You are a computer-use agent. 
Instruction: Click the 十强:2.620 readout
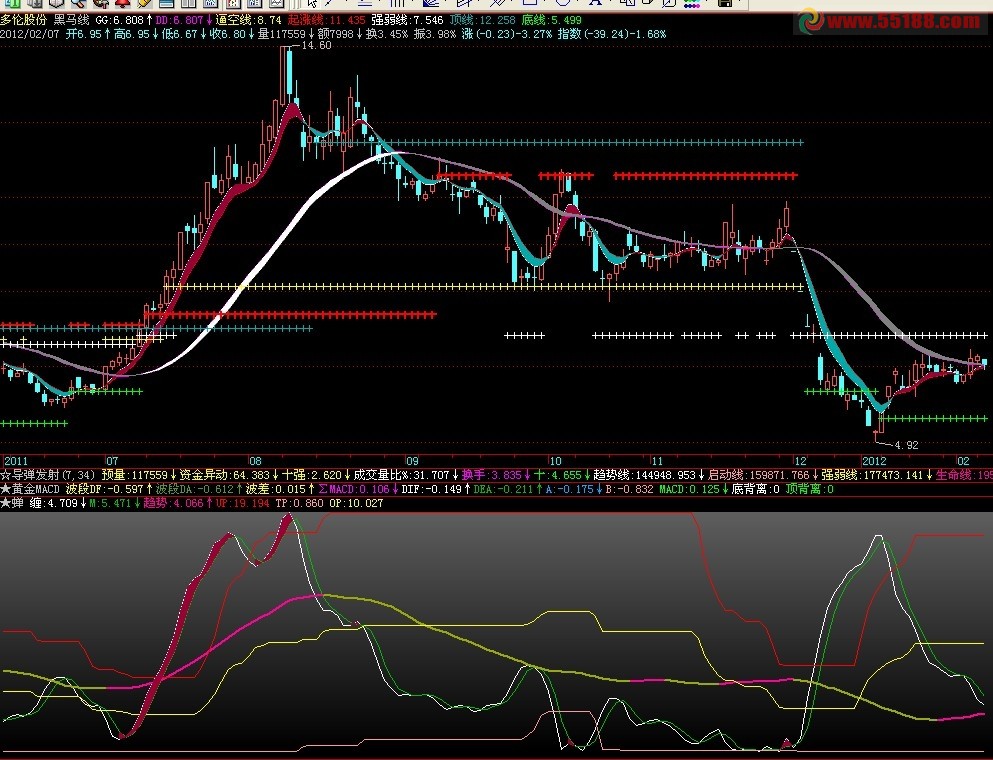[312, 475]
